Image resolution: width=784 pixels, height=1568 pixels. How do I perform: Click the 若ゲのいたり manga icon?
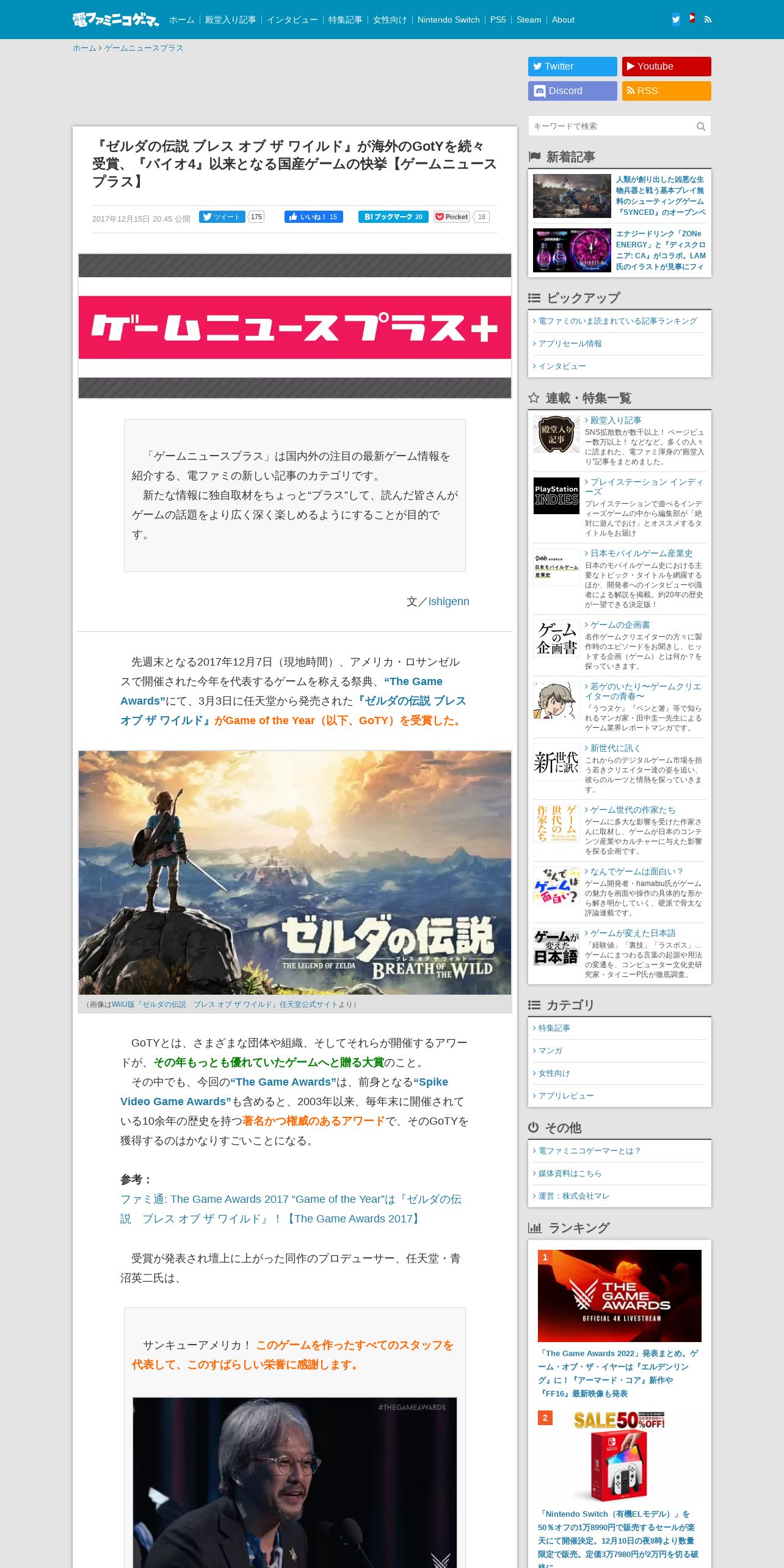(556, 700)
